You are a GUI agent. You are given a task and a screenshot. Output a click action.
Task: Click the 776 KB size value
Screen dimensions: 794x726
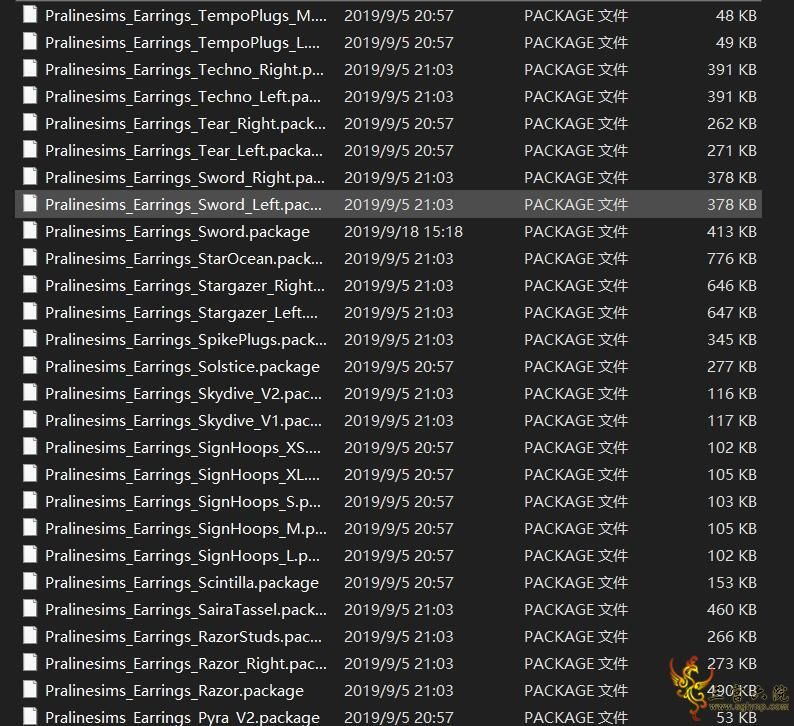[x=732, y=259]
